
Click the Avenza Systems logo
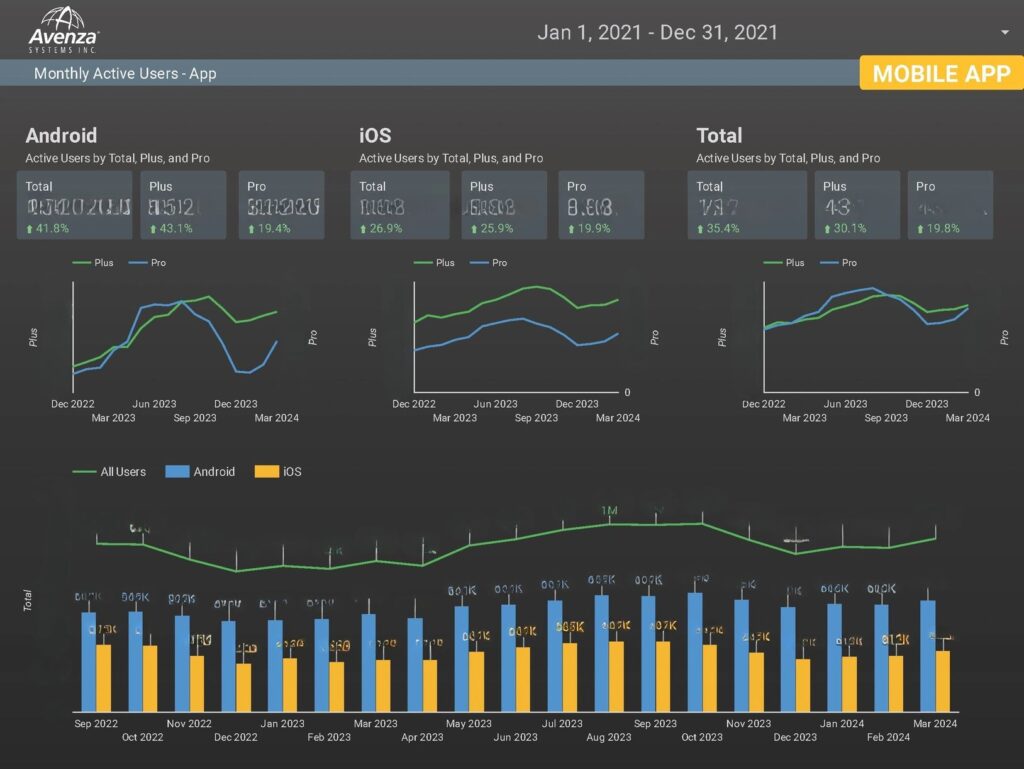click(x=63, y=29)
